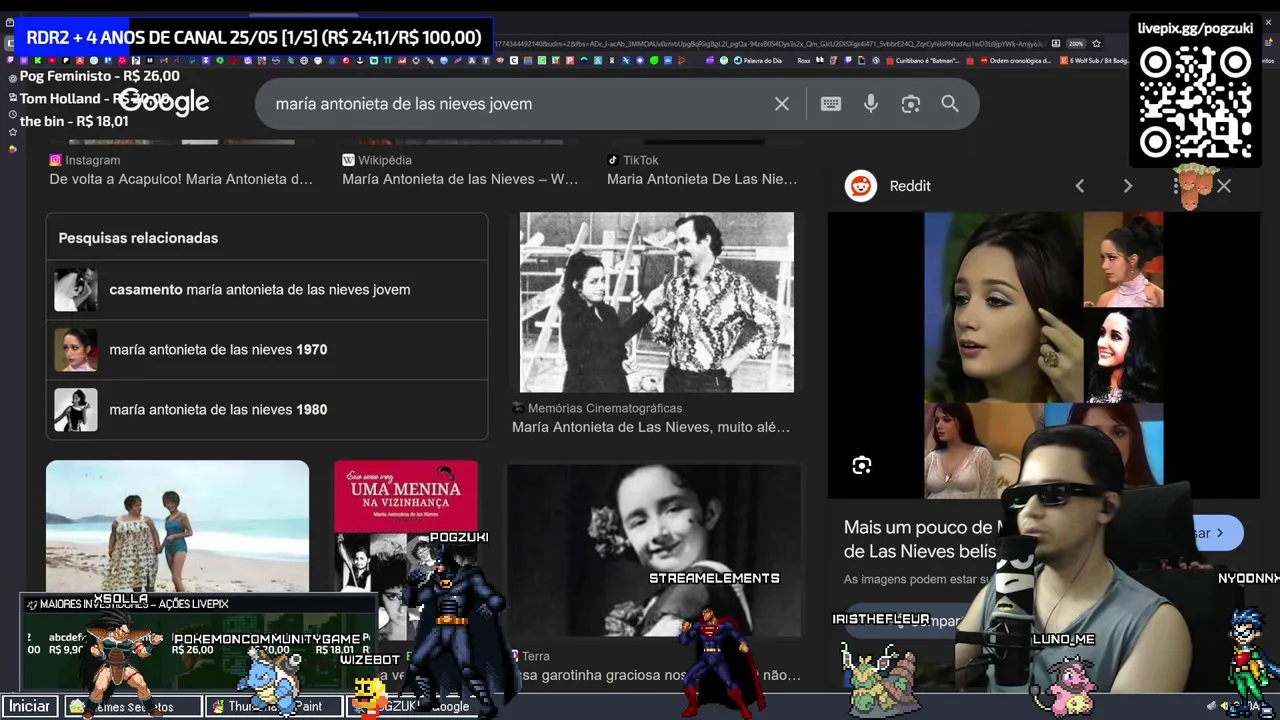The image size is (1280, 720).
Task: Open the Iniciar start button
Action: (29, 706)
